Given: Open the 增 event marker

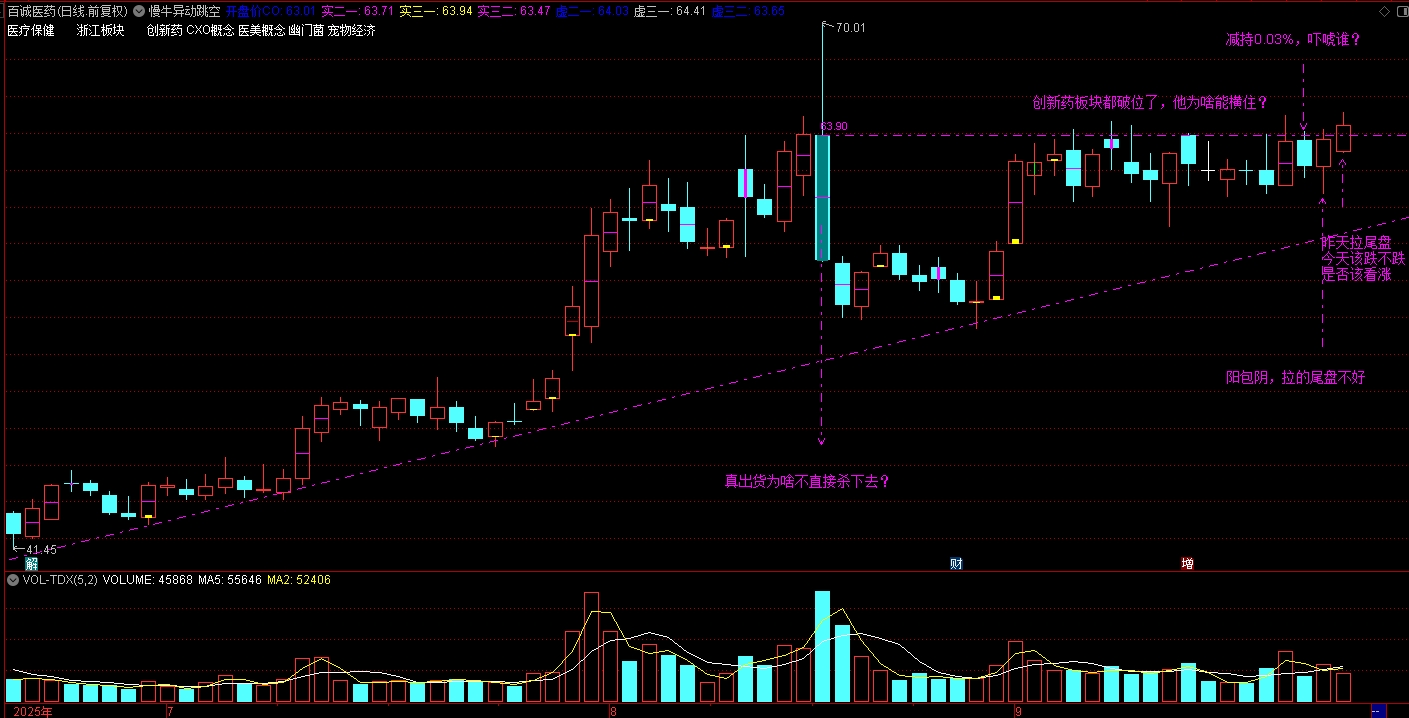Looking at the screenshot, I should (x=1187, y=564).
